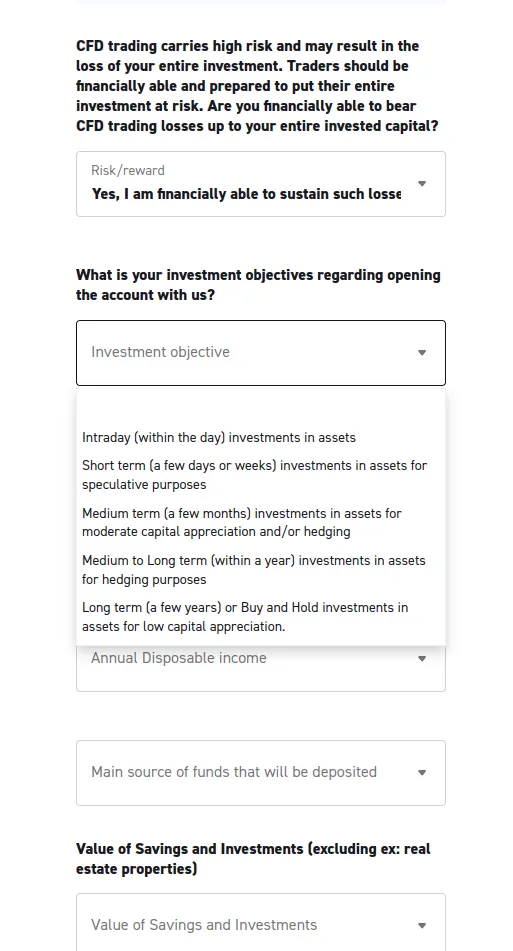Click the investment objectives question heading

point(258,285)
